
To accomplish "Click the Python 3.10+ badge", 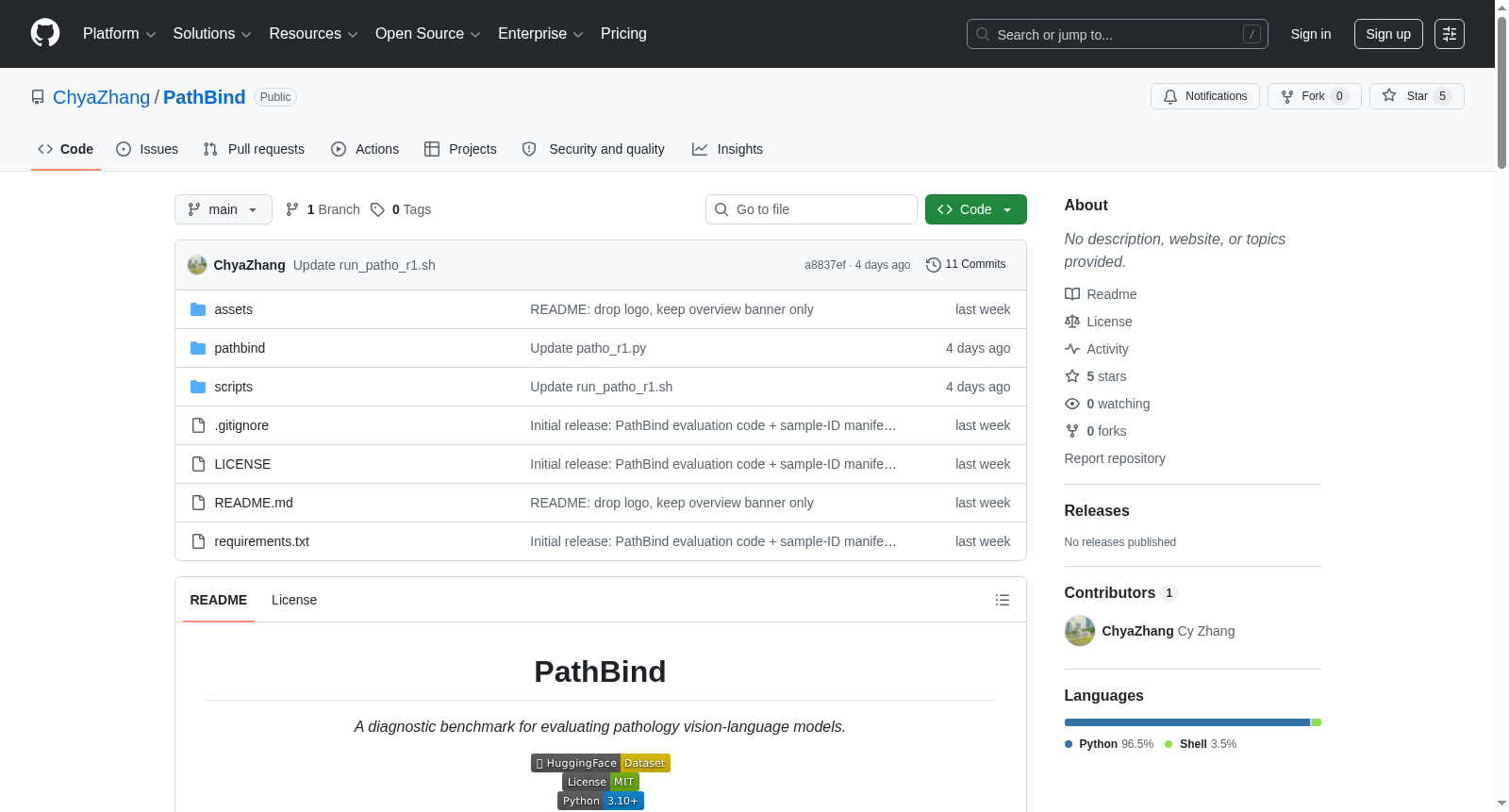I will [x=601, y=801].
